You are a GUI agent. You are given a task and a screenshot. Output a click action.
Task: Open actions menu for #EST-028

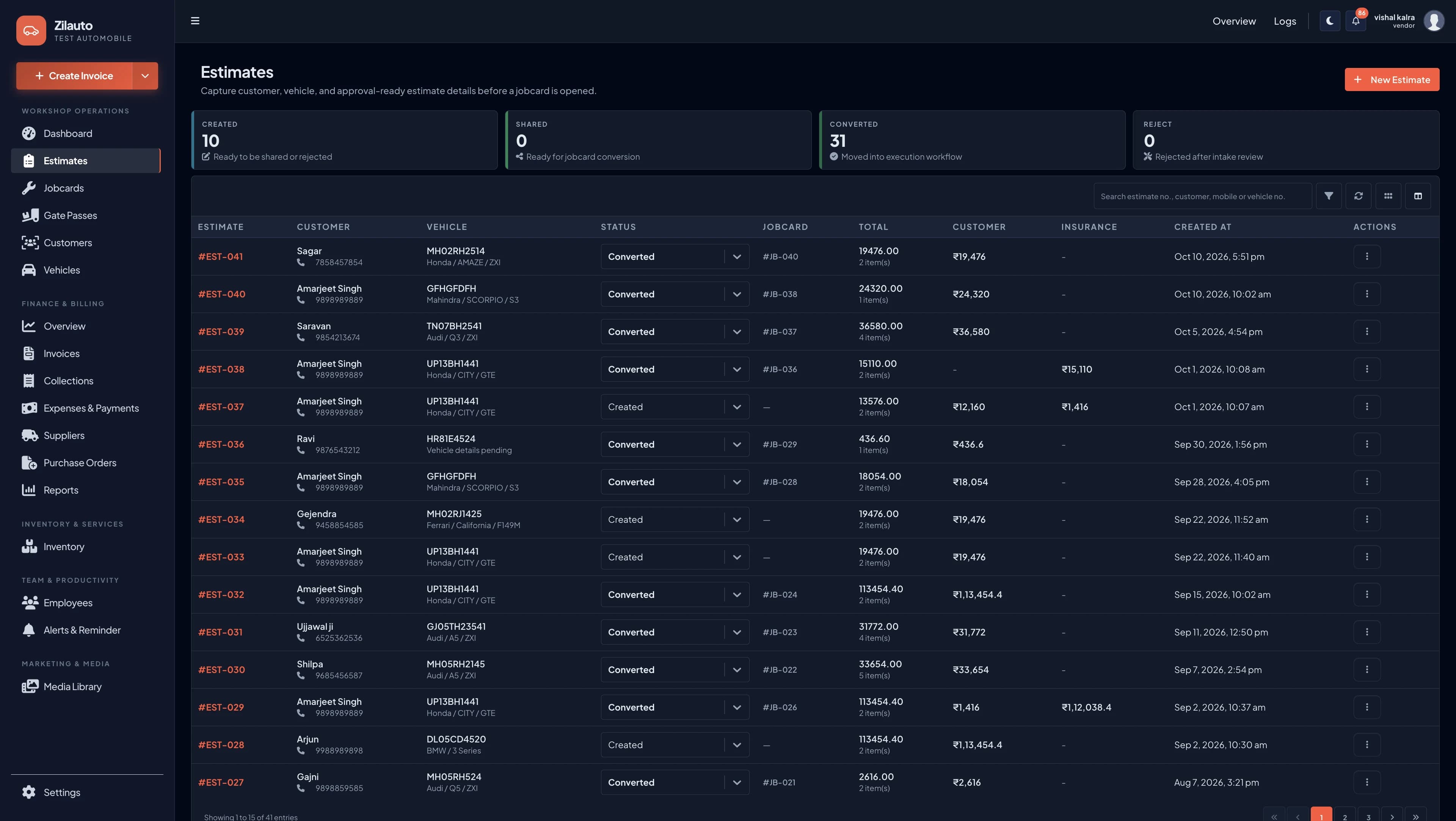(x=1367, y=745)
